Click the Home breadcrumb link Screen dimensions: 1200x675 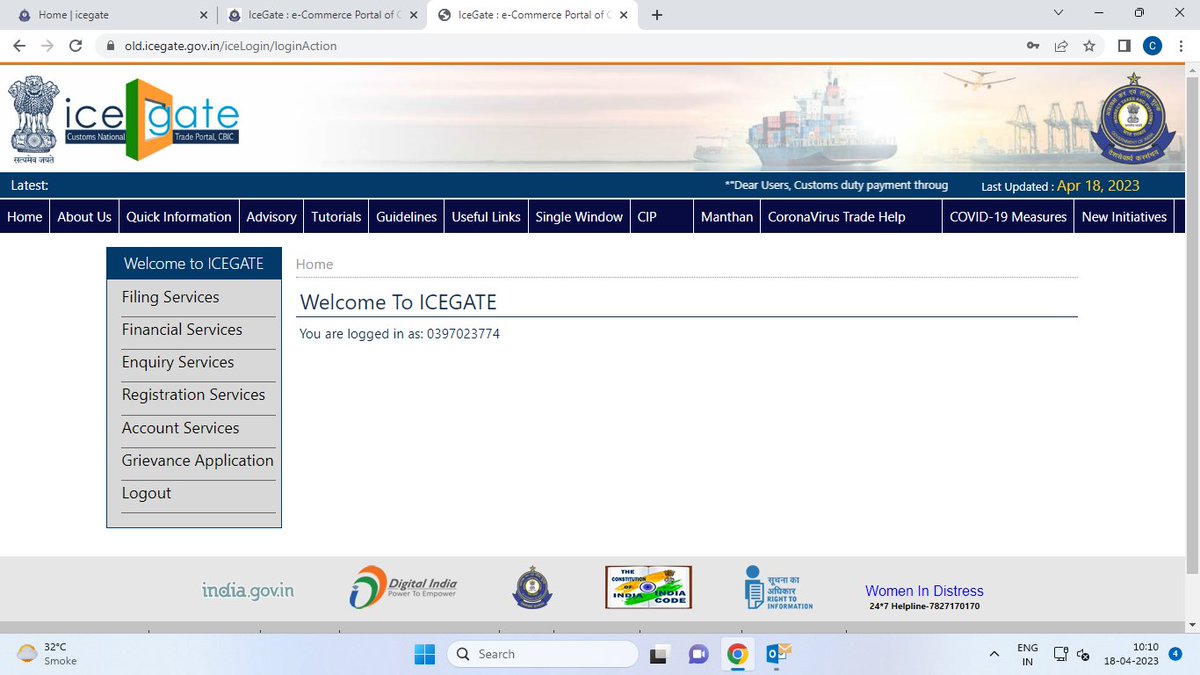click(x=314, y=264)
